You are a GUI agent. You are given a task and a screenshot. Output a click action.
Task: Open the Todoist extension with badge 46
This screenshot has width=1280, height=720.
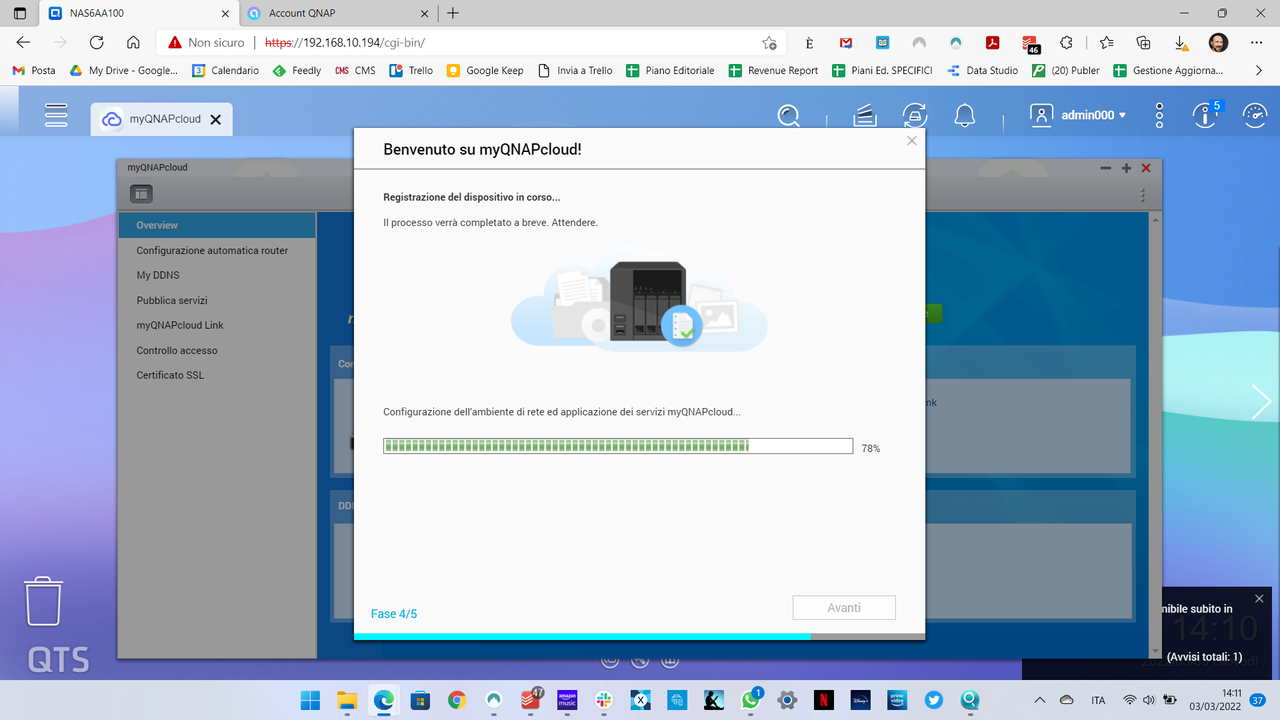coord(1031,44)
